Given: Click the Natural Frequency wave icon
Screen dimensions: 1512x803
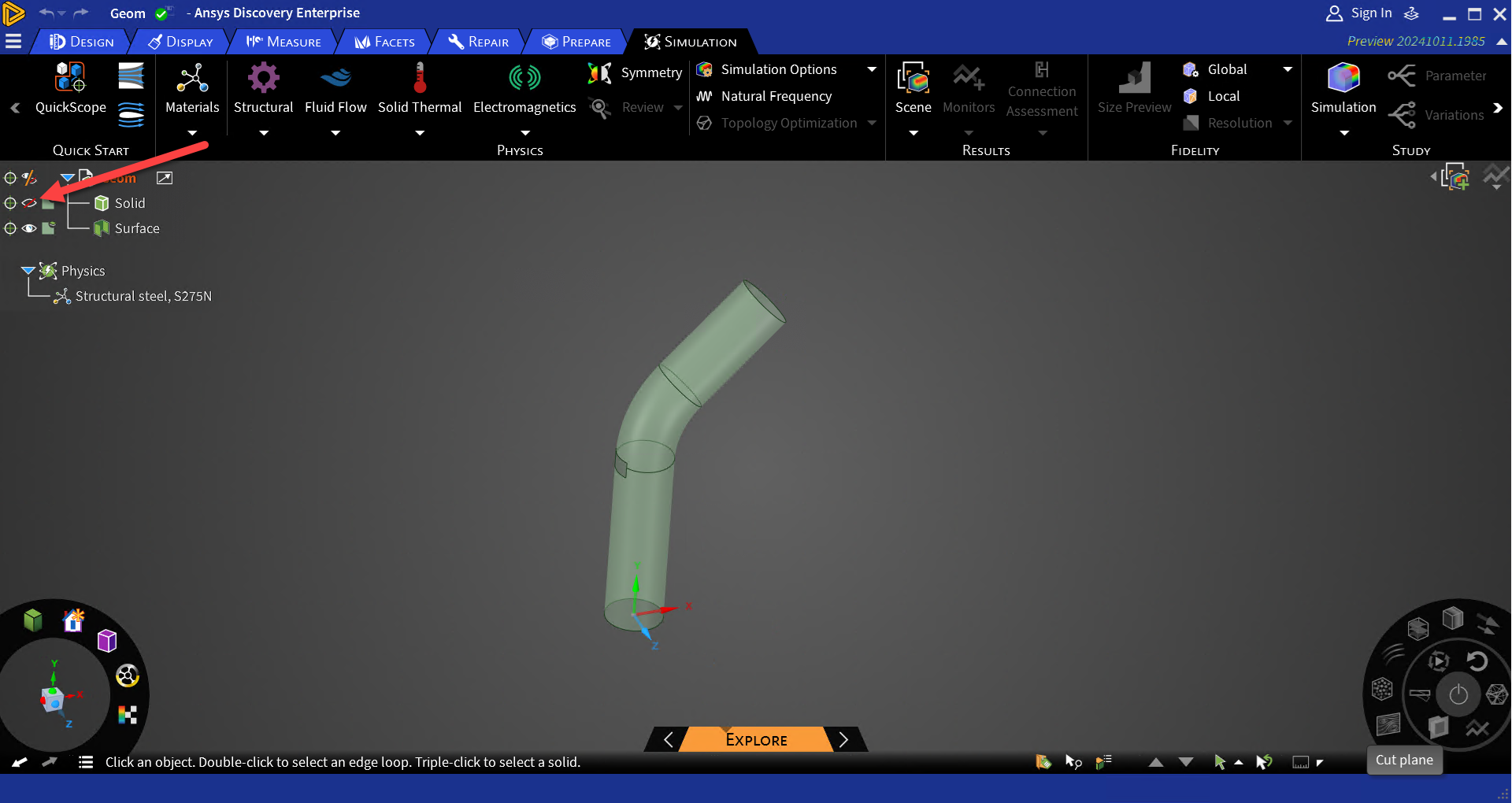Looking at the screenshot, I should point(704,96).
